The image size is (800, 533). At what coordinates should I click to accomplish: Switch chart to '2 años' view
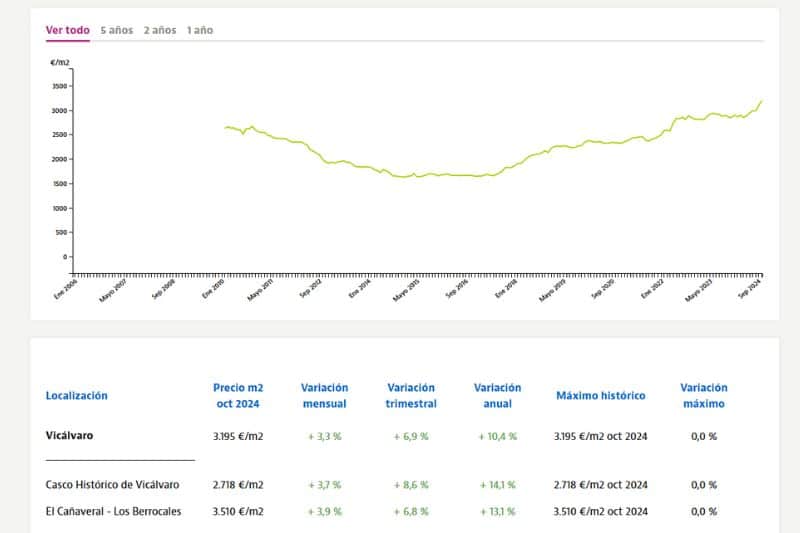[x=160, y=30]
